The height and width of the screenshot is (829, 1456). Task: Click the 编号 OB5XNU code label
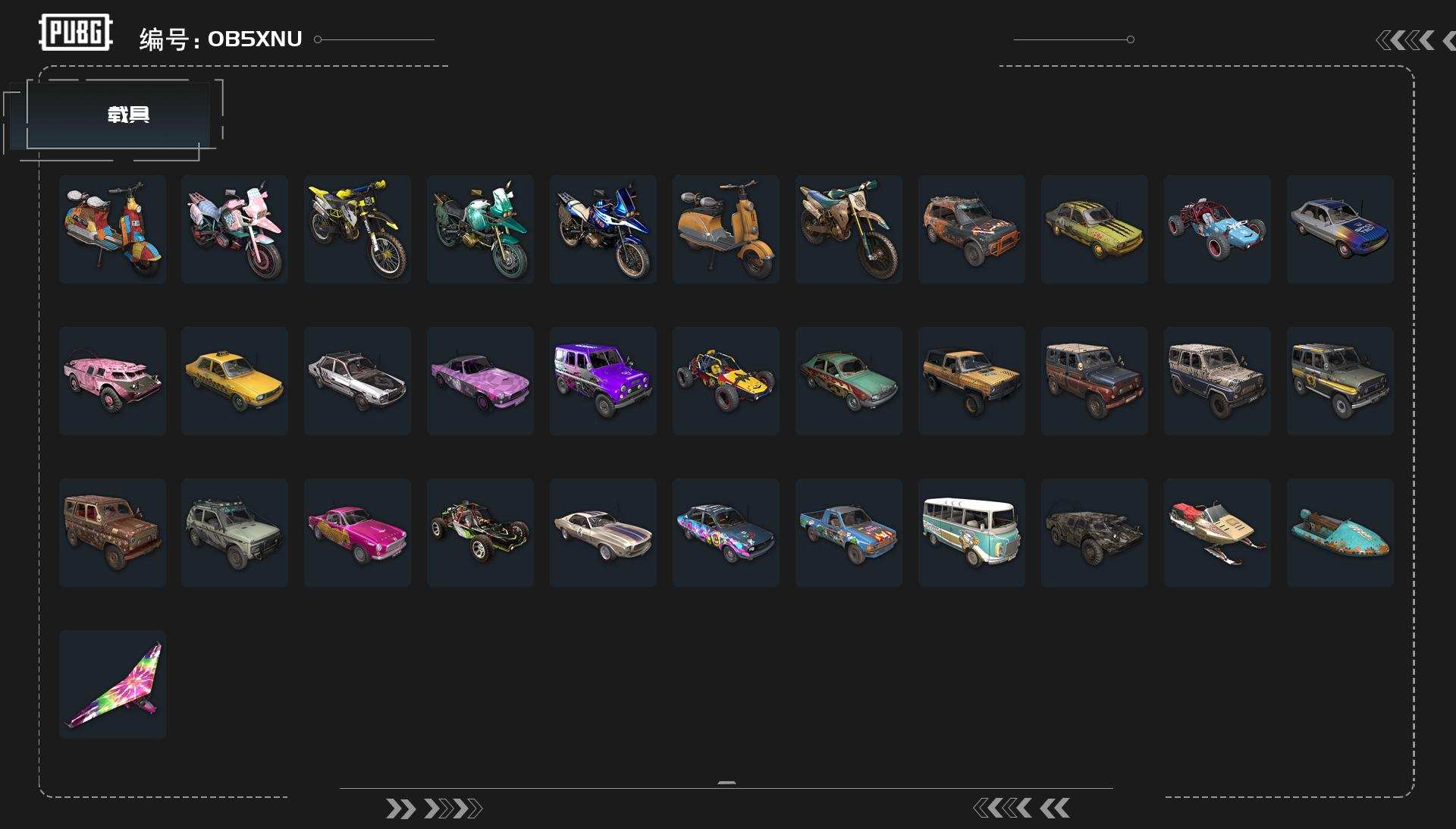pyautogui.click(x=221, y=39)
